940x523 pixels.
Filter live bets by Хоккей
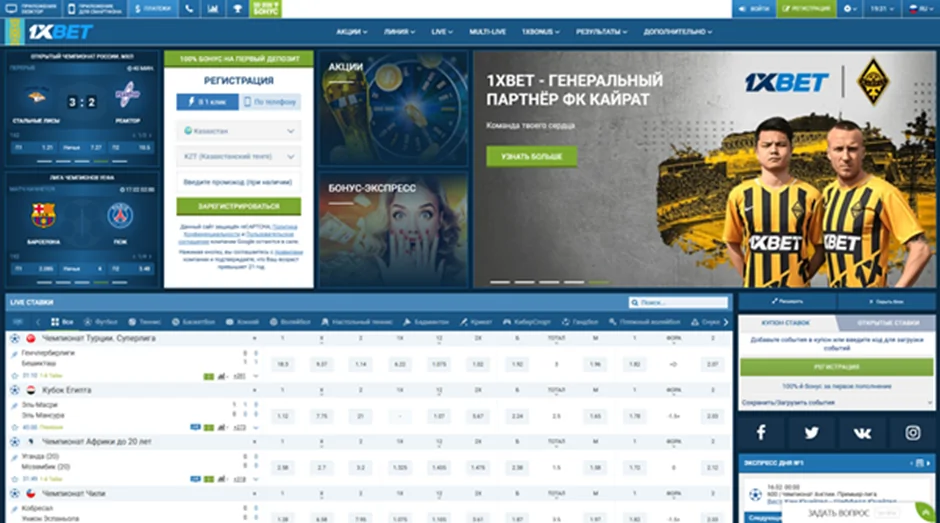tap(242, 322)
